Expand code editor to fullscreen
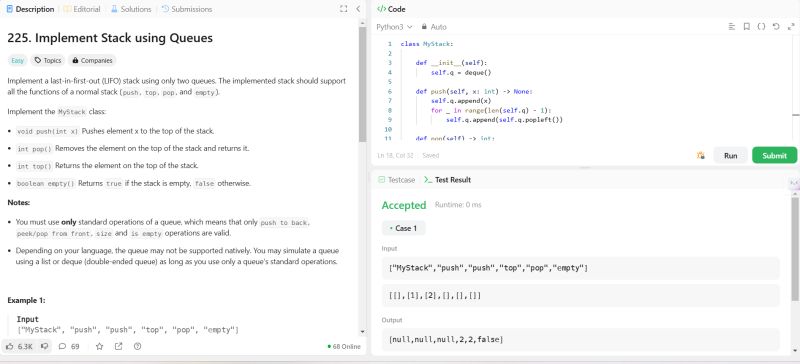 point(791,27)
